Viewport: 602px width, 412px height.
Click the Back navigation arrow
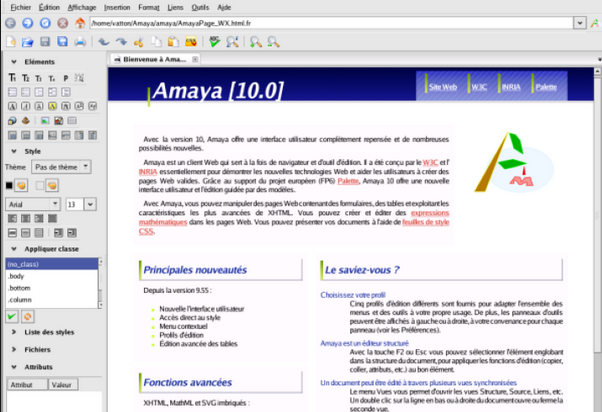10,23
